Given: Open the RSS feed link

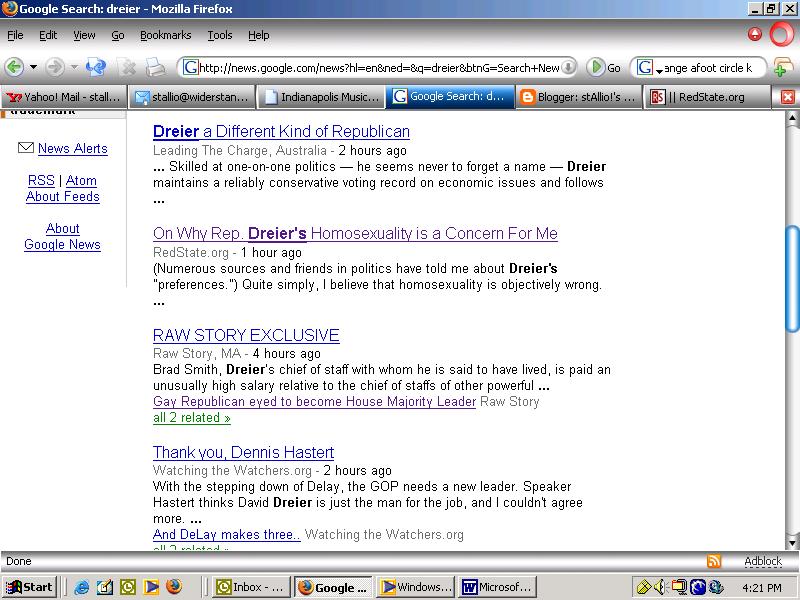Looking at the screenshot, I should pos(41,181).
